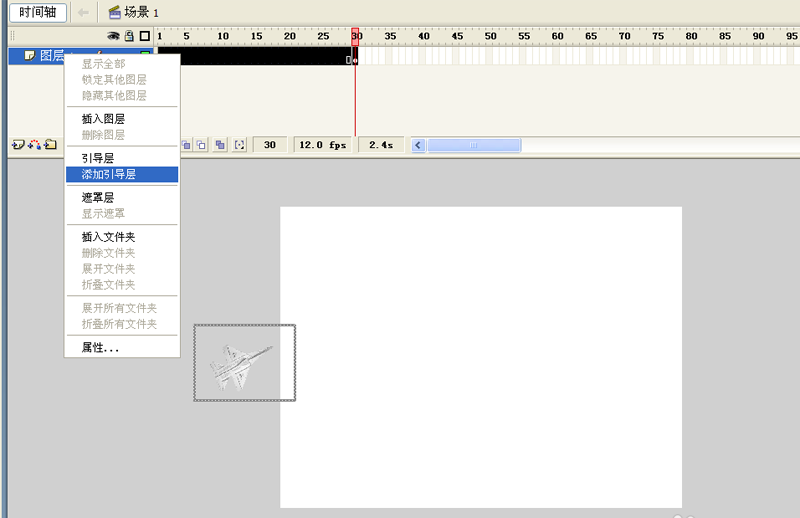The image size is (800, 518).
Task: Click frame 45 on the timeline ruler
Action: coord(457,36)
